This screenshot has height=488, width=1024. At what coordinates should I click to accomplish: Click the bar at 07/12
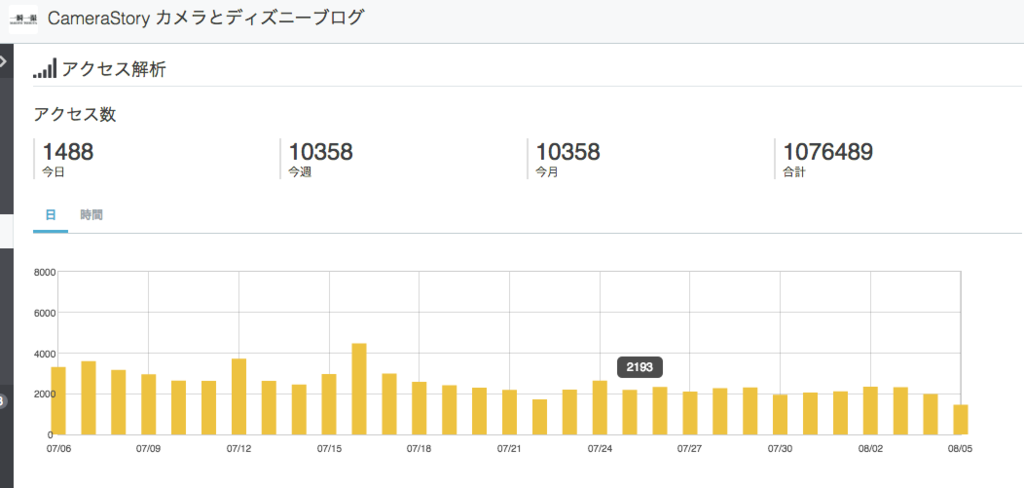pos(239,397)
